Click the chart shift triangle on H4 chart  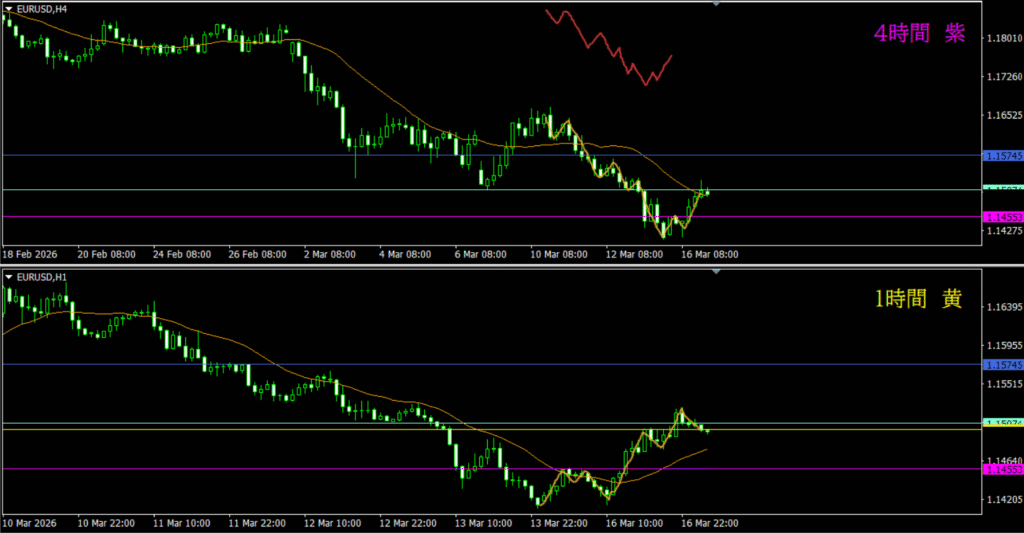pos(715,4)
